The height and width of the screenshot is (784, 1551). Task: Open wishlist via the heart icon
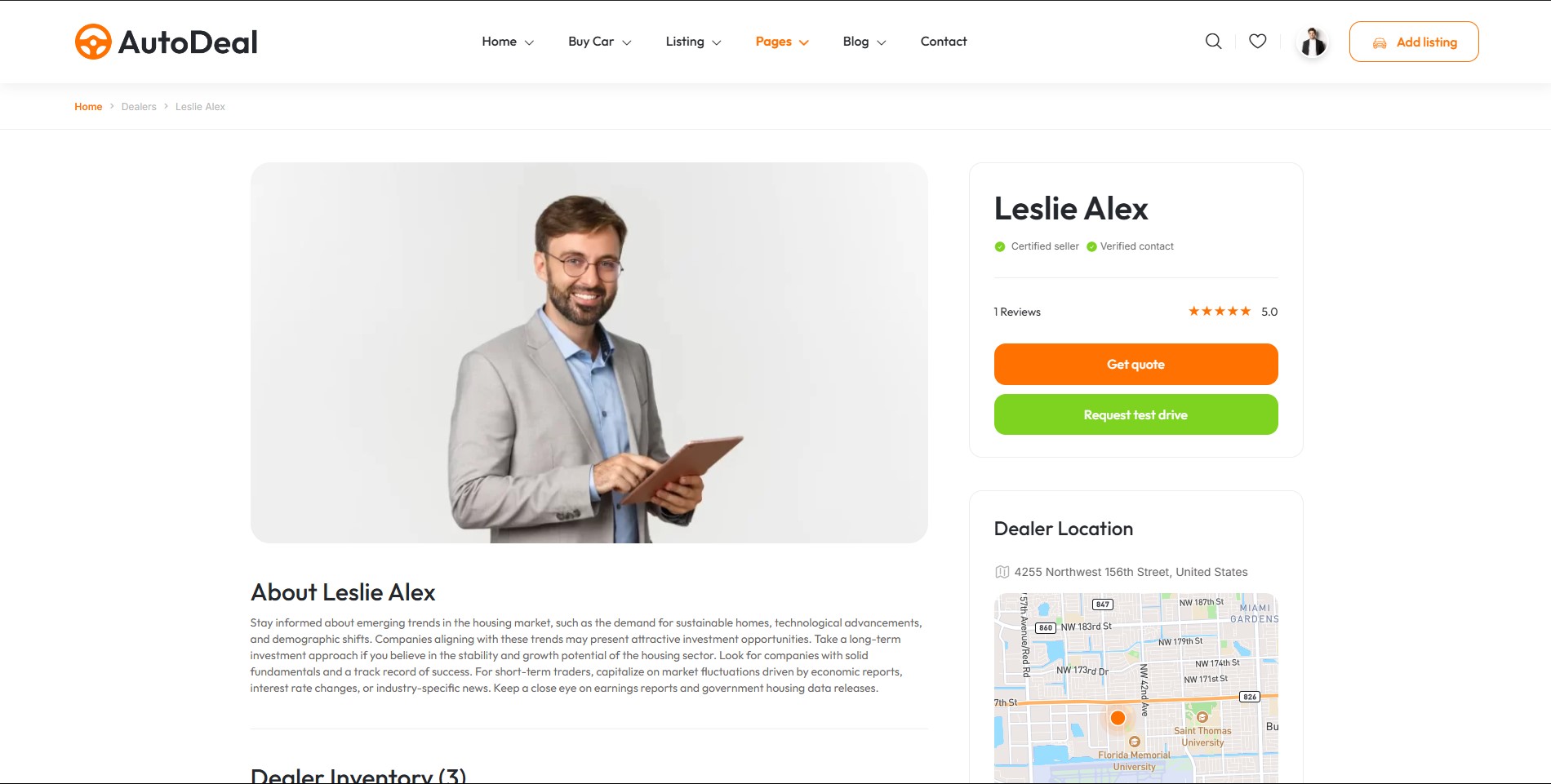tap(1258, 41)
